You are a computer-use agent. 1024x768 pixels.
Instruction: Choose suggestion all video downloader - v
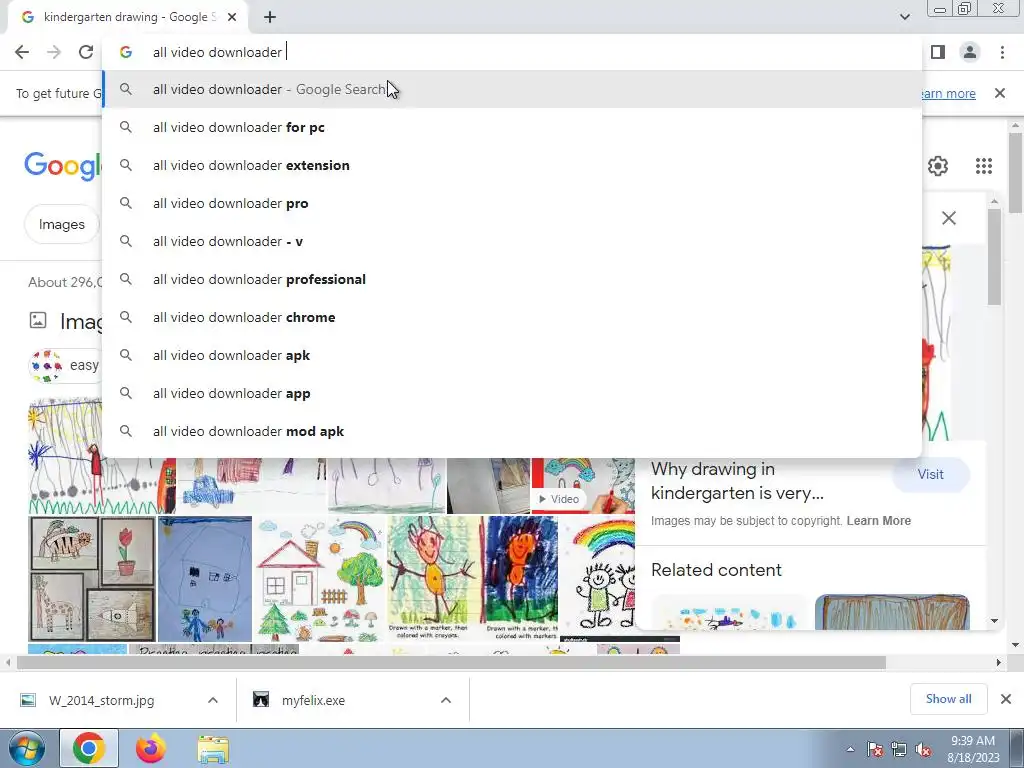pos(512,241)
